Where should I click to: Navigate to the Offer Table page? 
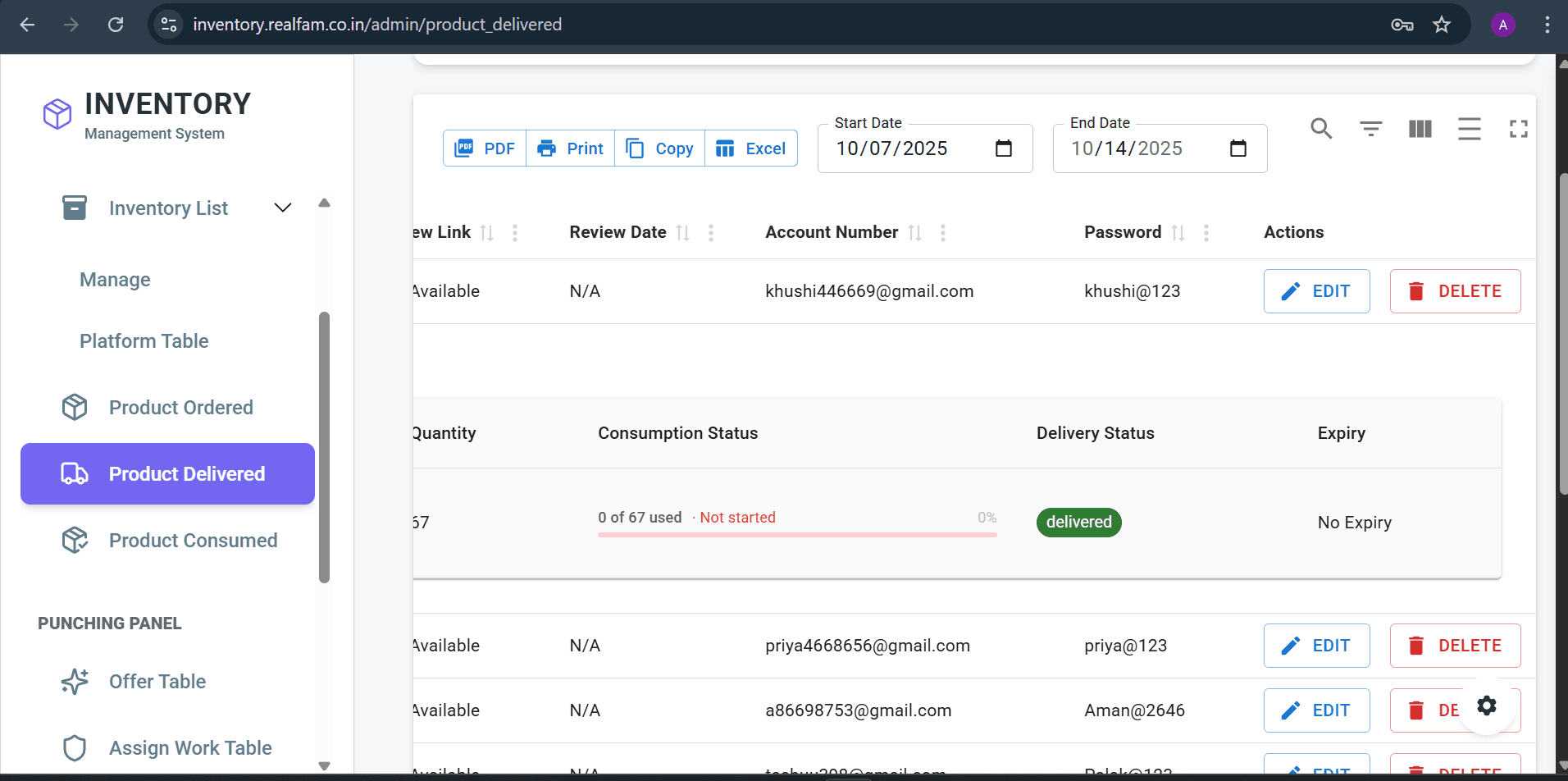coord(158,681)
